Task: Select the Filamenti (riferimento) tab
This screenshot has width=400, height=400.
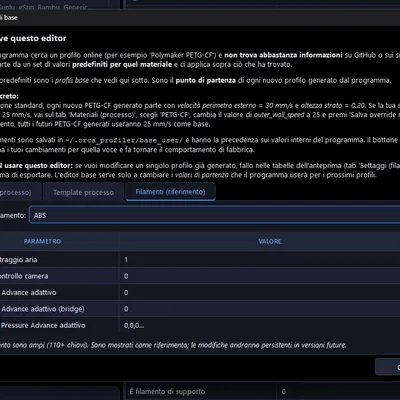Action: tap(170, 192)
